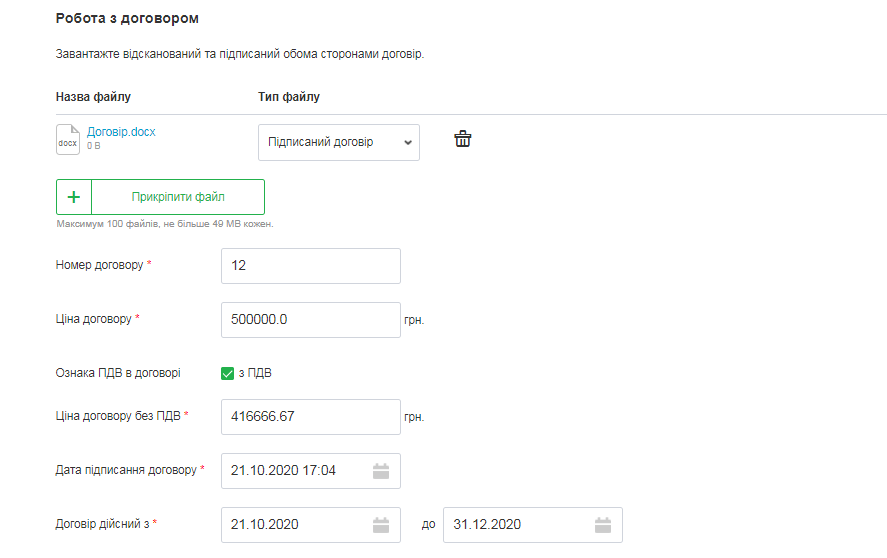The height and width of the screenshot is (558, 887).
Task: Click the Тип файлу column header
Action: click(x=289, y=97)
